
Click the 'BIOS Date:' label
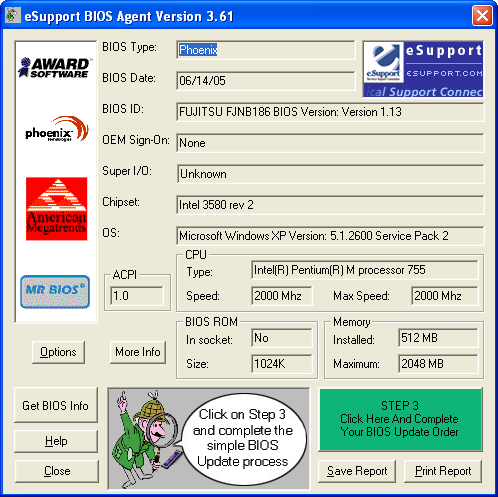pos(129,78)
